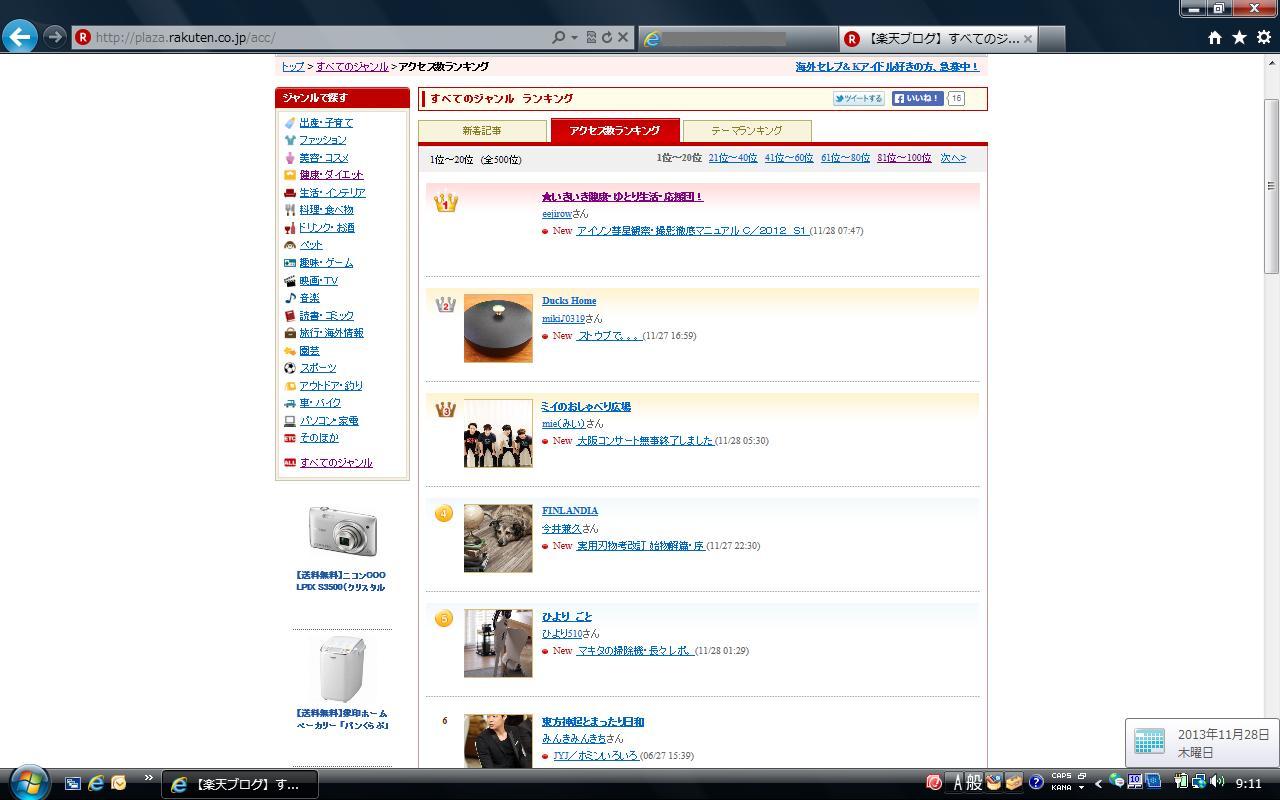
Task: Click the Twitter tweet button
Action: 859,98
